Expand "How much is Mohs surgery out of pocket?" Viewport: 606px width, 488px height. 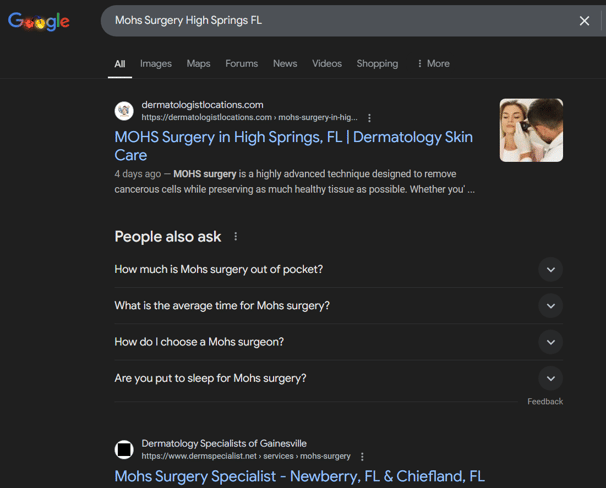pos(550,269)
